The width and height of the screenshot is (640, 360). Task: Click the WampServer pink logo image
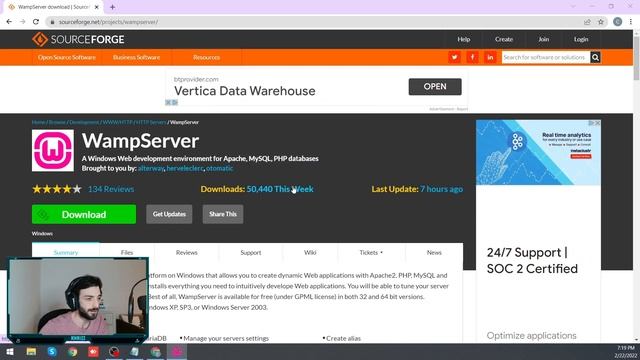pos(53,151)
